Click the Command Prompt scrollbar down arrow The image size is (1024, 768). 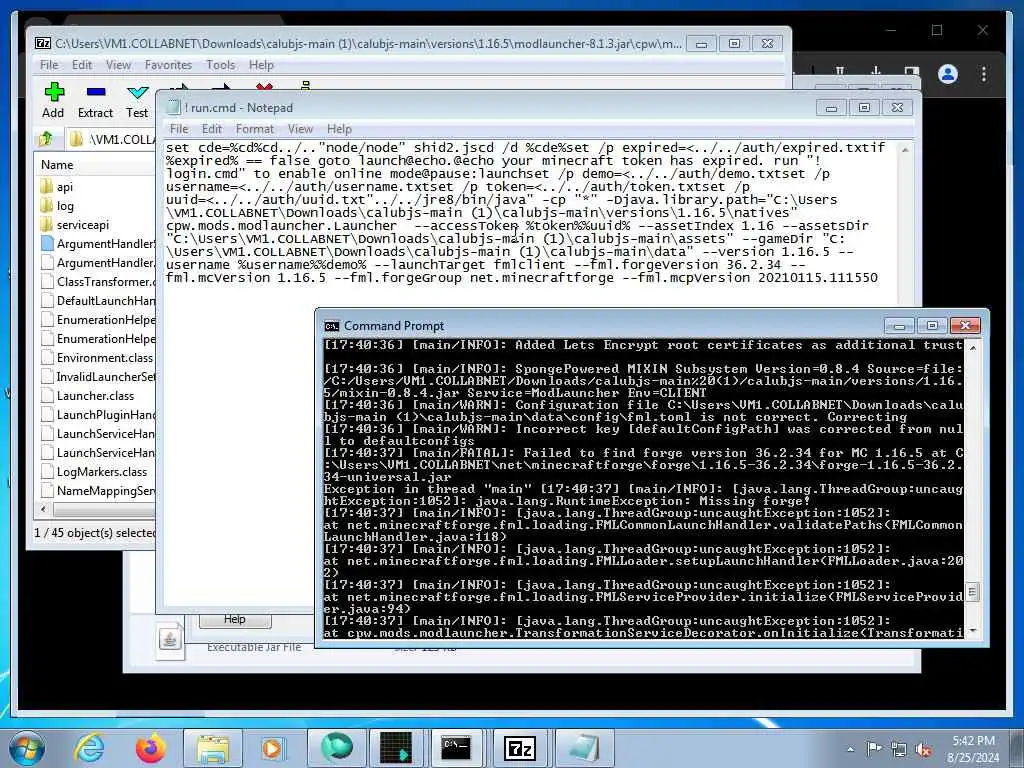tap(972, 631)
